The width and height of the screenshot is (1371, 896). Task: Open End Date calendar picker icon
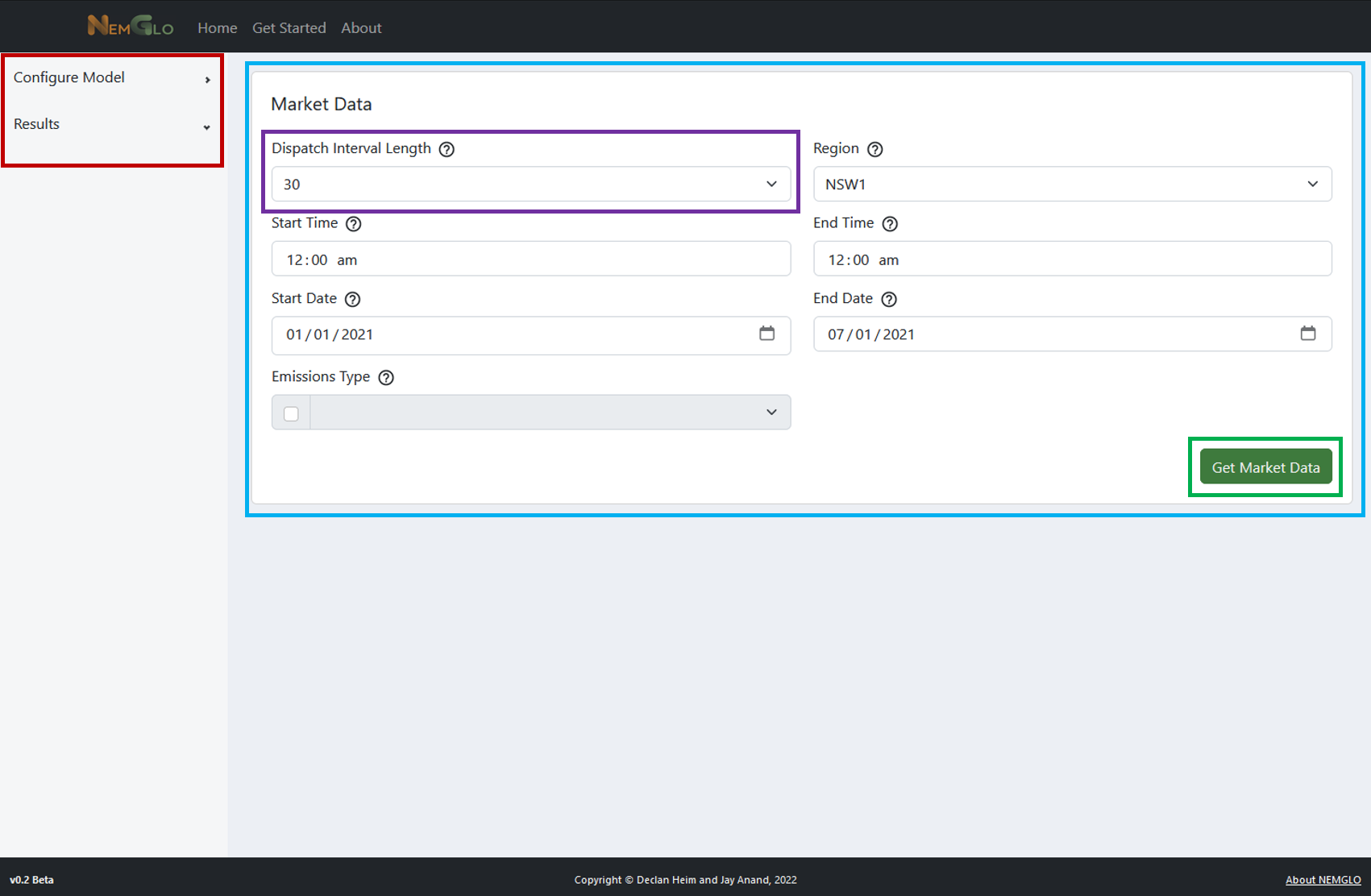click(x=1308, y=334)
